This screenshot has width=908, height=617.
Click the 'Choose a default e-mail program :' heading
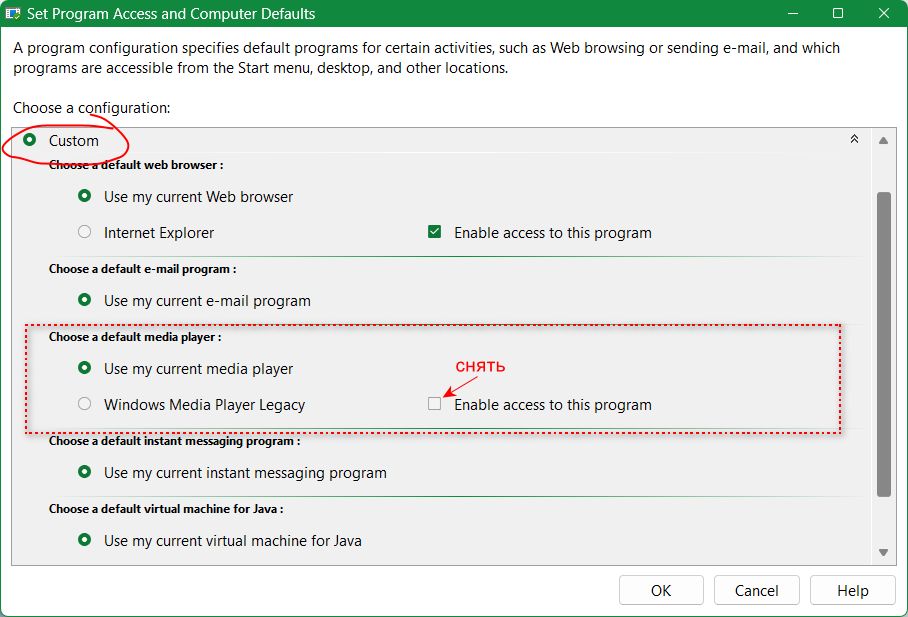(x=142, y=269)
